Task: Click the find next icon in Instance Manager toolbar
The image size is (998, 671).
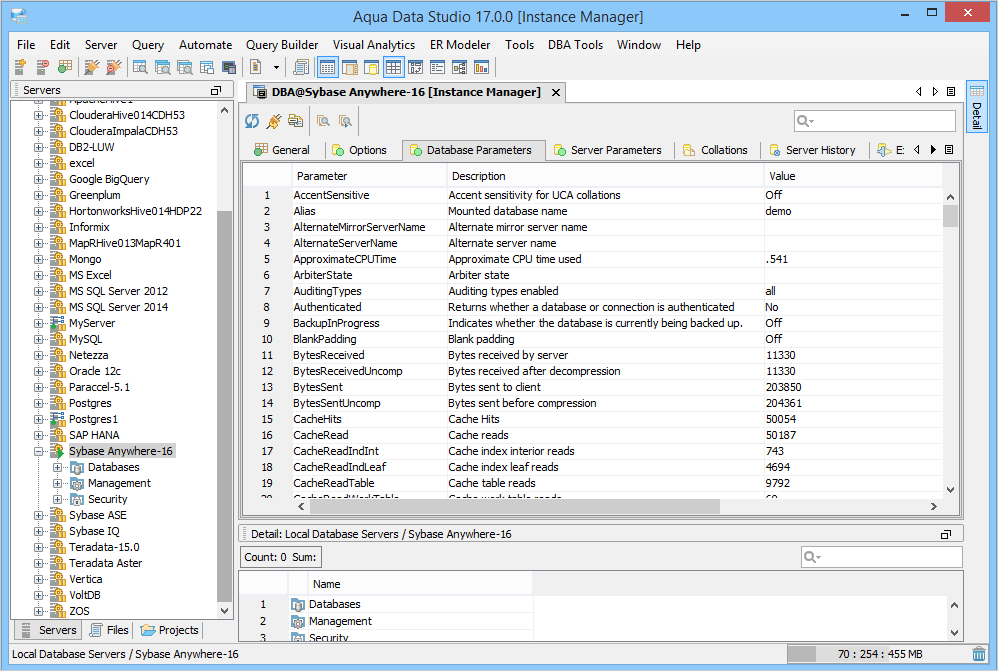Action: 346,121
